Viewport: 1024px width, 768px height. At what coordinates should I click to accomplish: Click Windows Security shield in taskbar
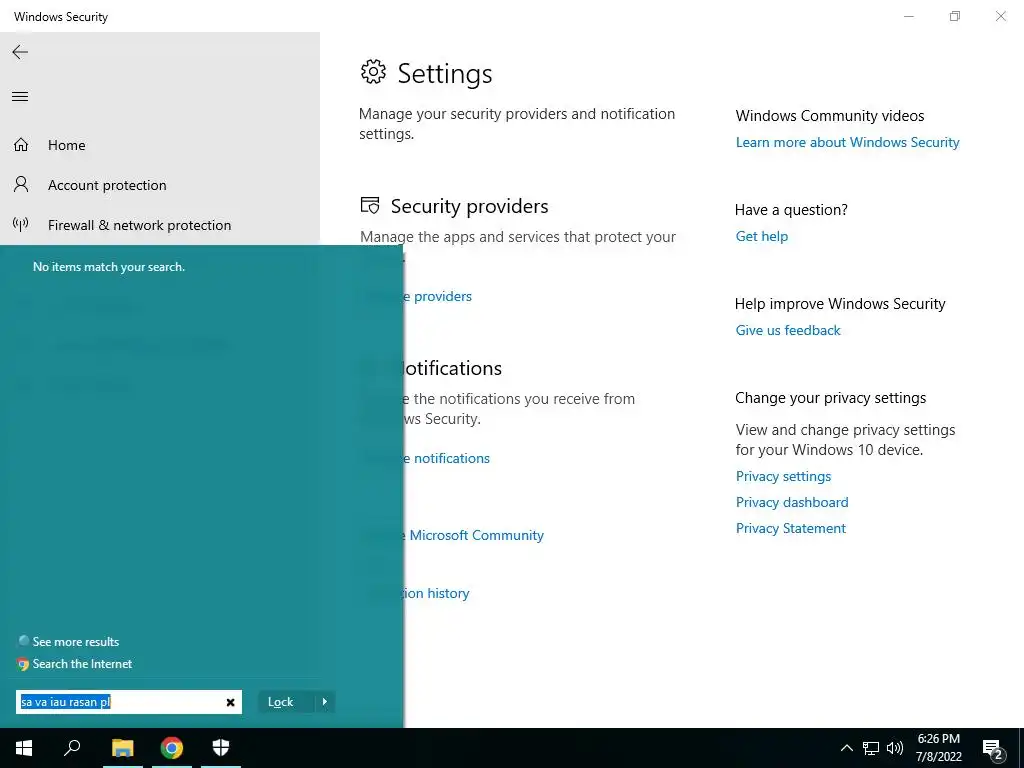pos(221,748)
